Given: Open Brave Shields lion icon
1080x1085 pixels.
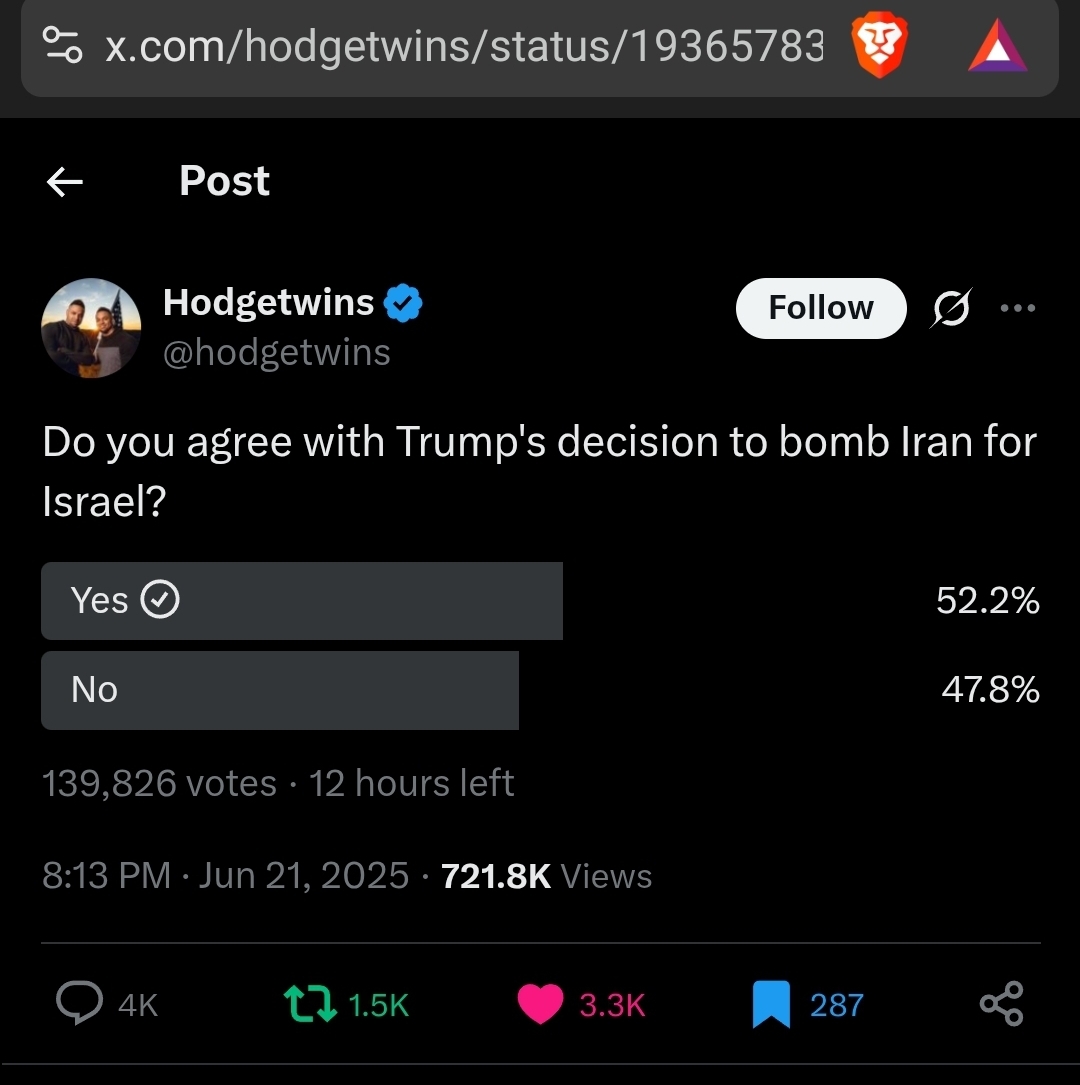Looking at the screenshot, I should [878, 47].
